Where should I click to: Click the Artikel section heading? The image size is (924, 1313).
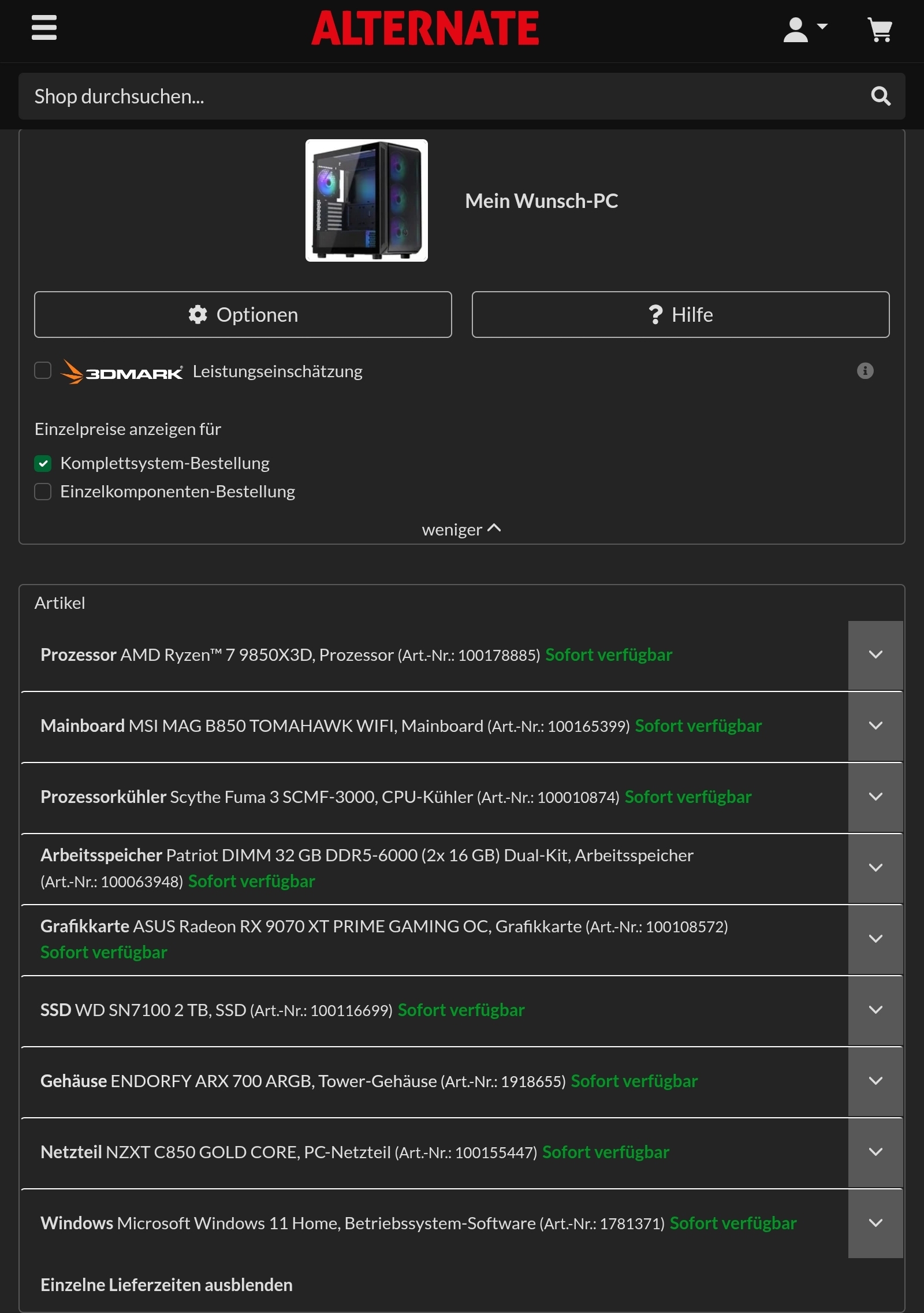(x=60, y=603)
